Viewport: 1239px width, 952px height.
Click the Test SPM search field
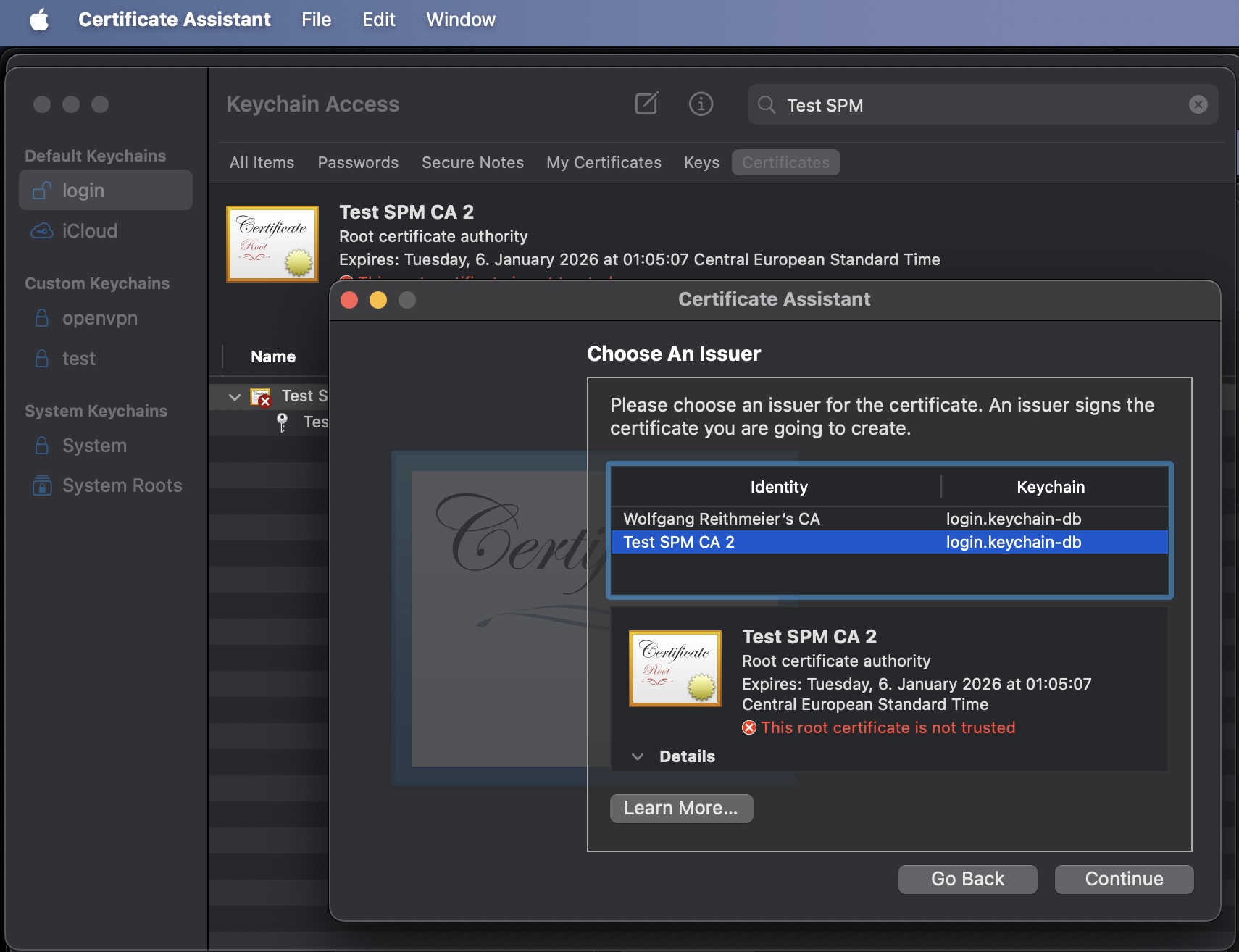pos(983,105)
